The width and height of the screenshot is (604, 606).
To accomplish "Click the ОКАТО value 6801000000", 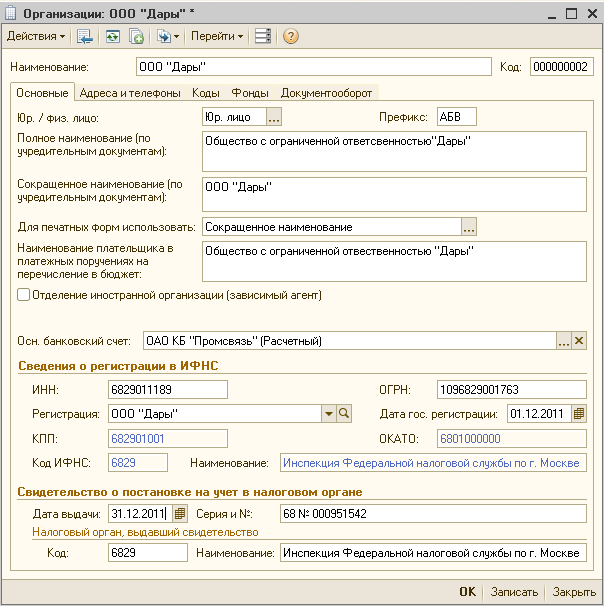I will point(512,439).
